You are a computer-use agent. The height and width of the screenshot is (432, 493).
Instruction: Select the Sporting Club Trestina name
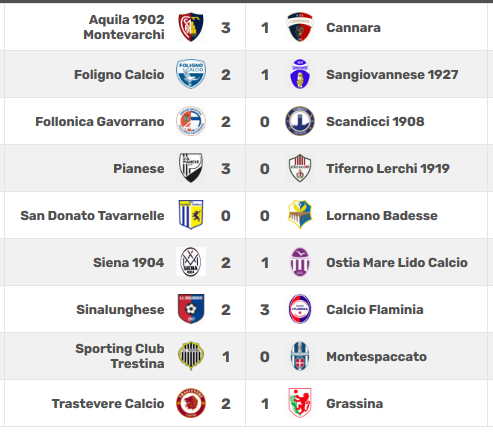click(x=120, y=356)
